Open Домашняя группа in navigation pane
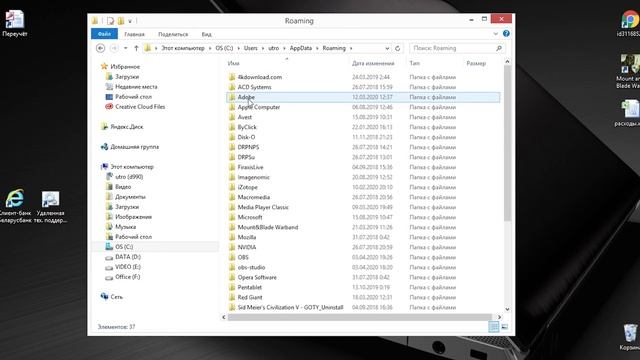The image size is (640, 360). (134, 147)
